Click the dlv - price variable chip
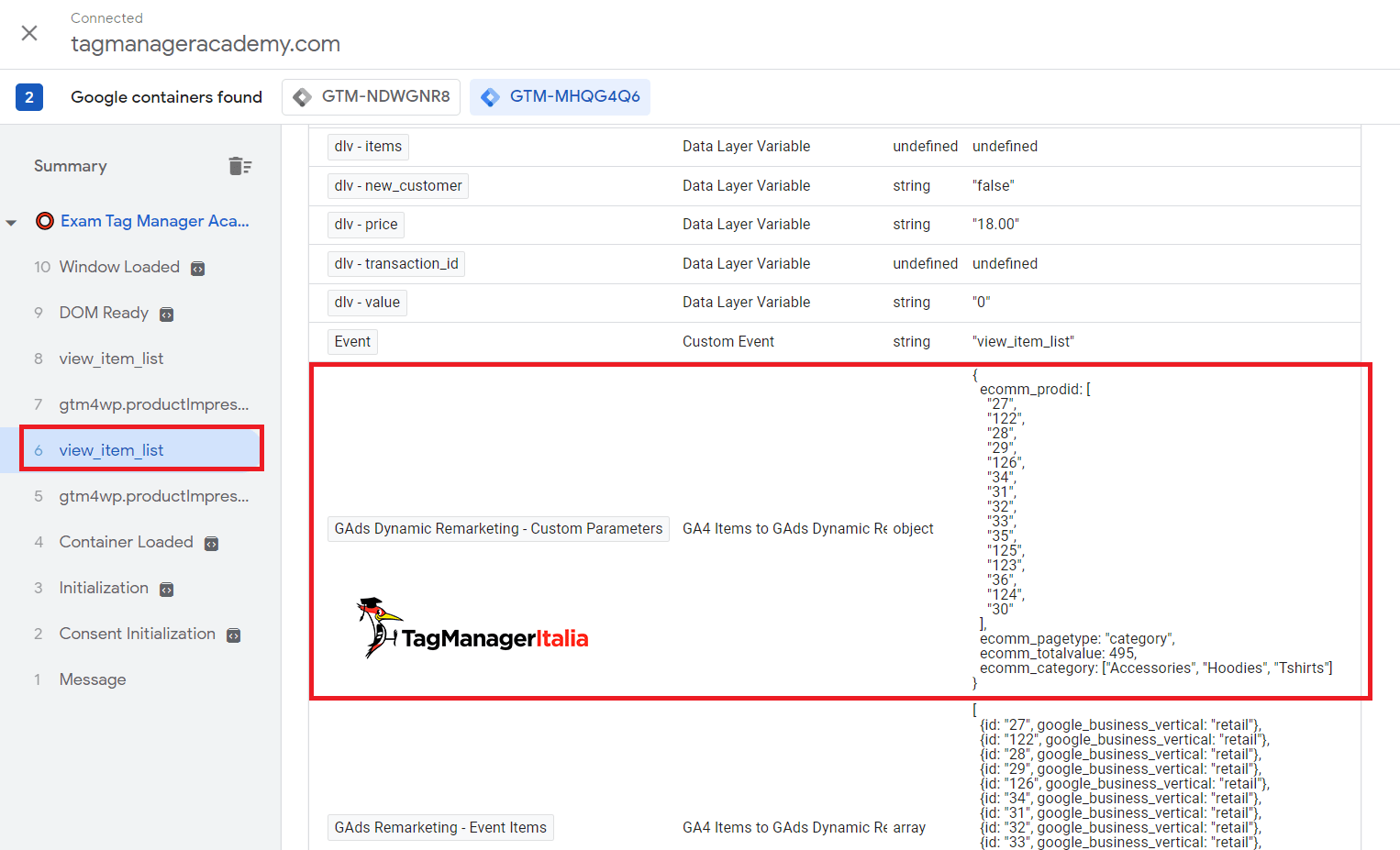Screen dimensions: 1400x850 pyautogui.click(x=365, y=224)
